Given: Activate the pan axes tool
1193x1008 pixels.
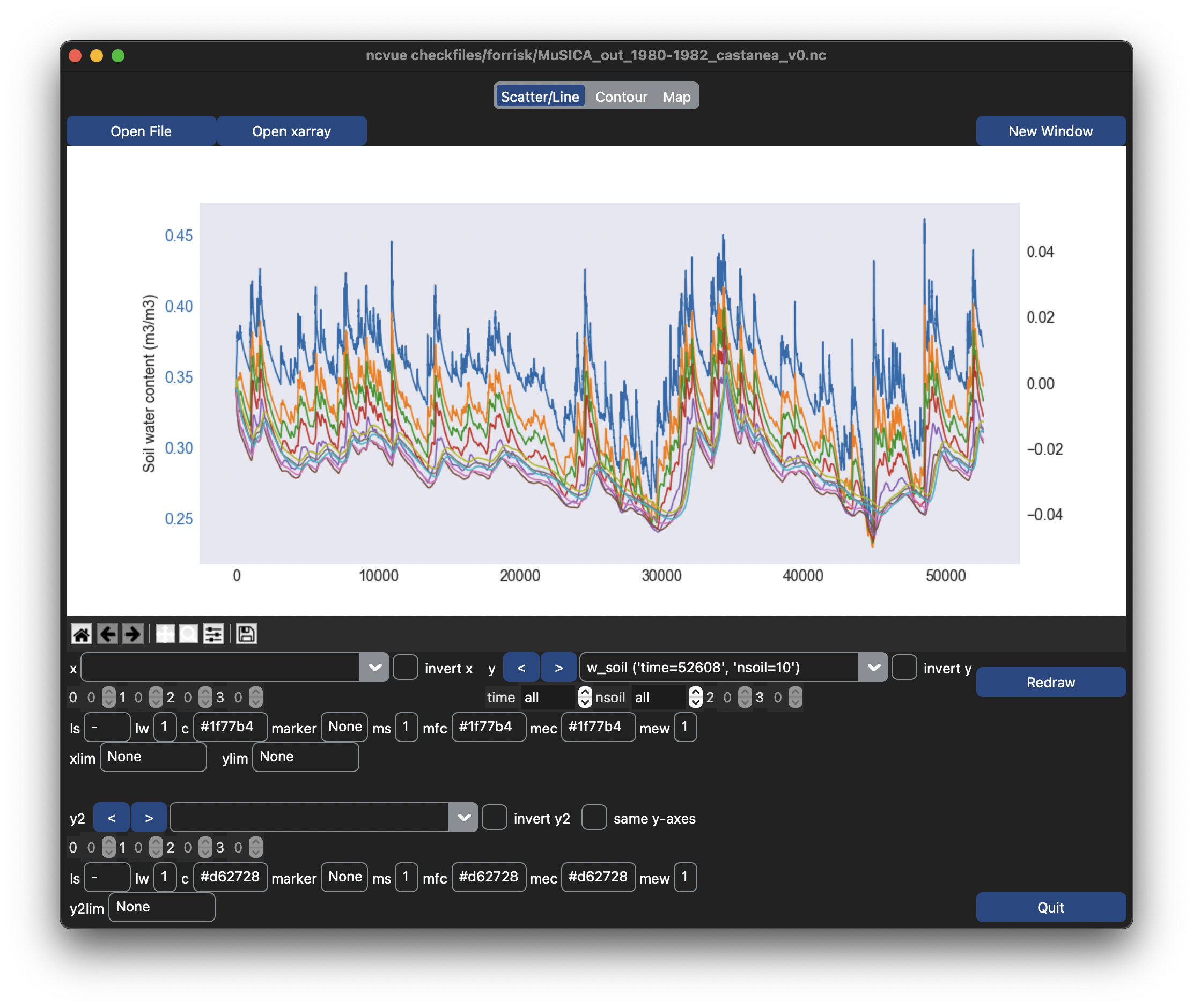Looking at the screenshot, I should pyautogui.click(x=165, y=634).
